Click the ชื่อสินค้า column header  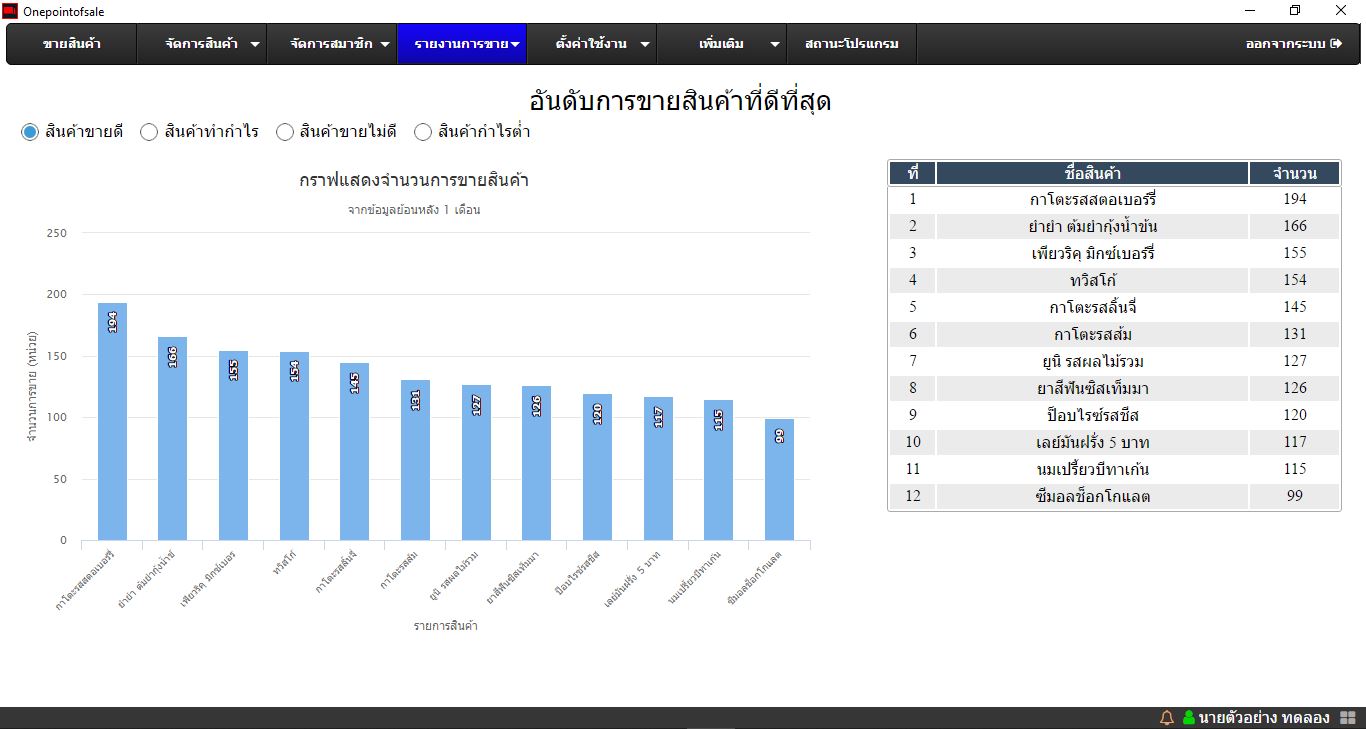pos(1092,174)
